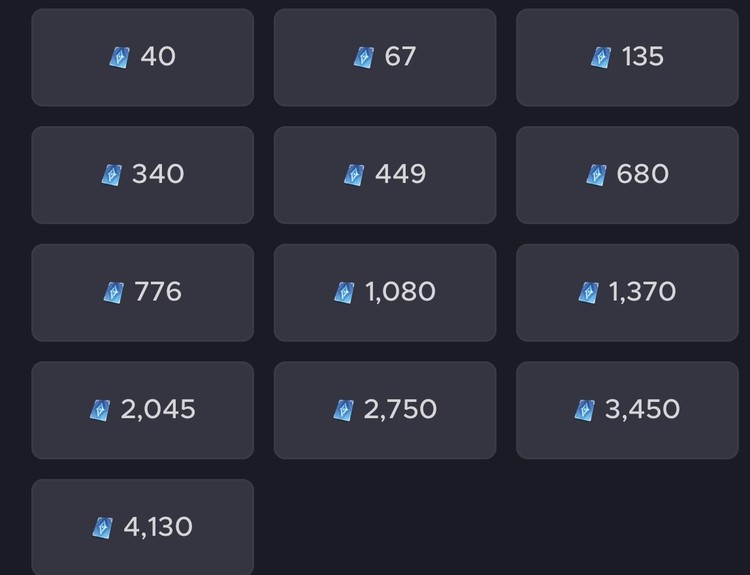
Task: Click the ticket icon next to 776
Action: tap(114, 292)
